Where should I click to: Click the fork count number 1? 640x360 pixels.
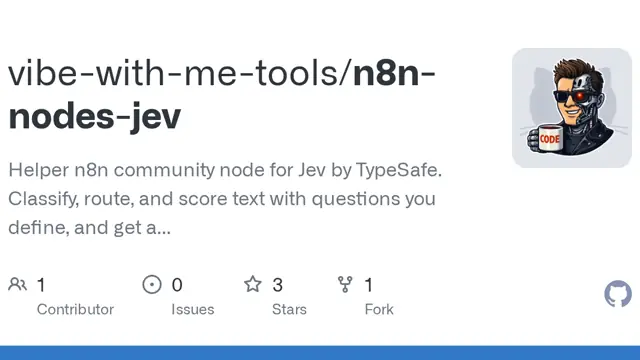[369, 285]
